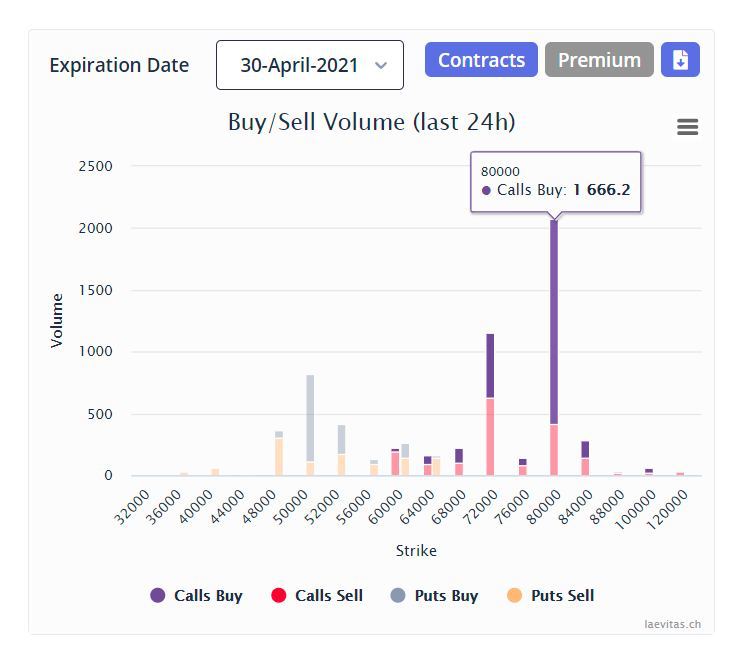734x648 pixels.
Task: Click the orange Puts Sell bar at 48000
Action: [279, 456]
